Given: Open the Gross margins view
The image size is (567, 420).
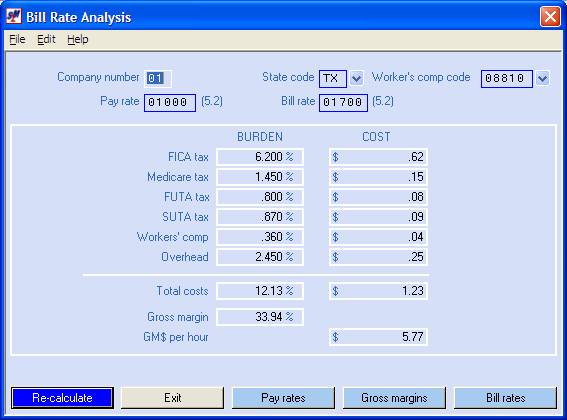Looking at the screenshot, I should 394,398.
